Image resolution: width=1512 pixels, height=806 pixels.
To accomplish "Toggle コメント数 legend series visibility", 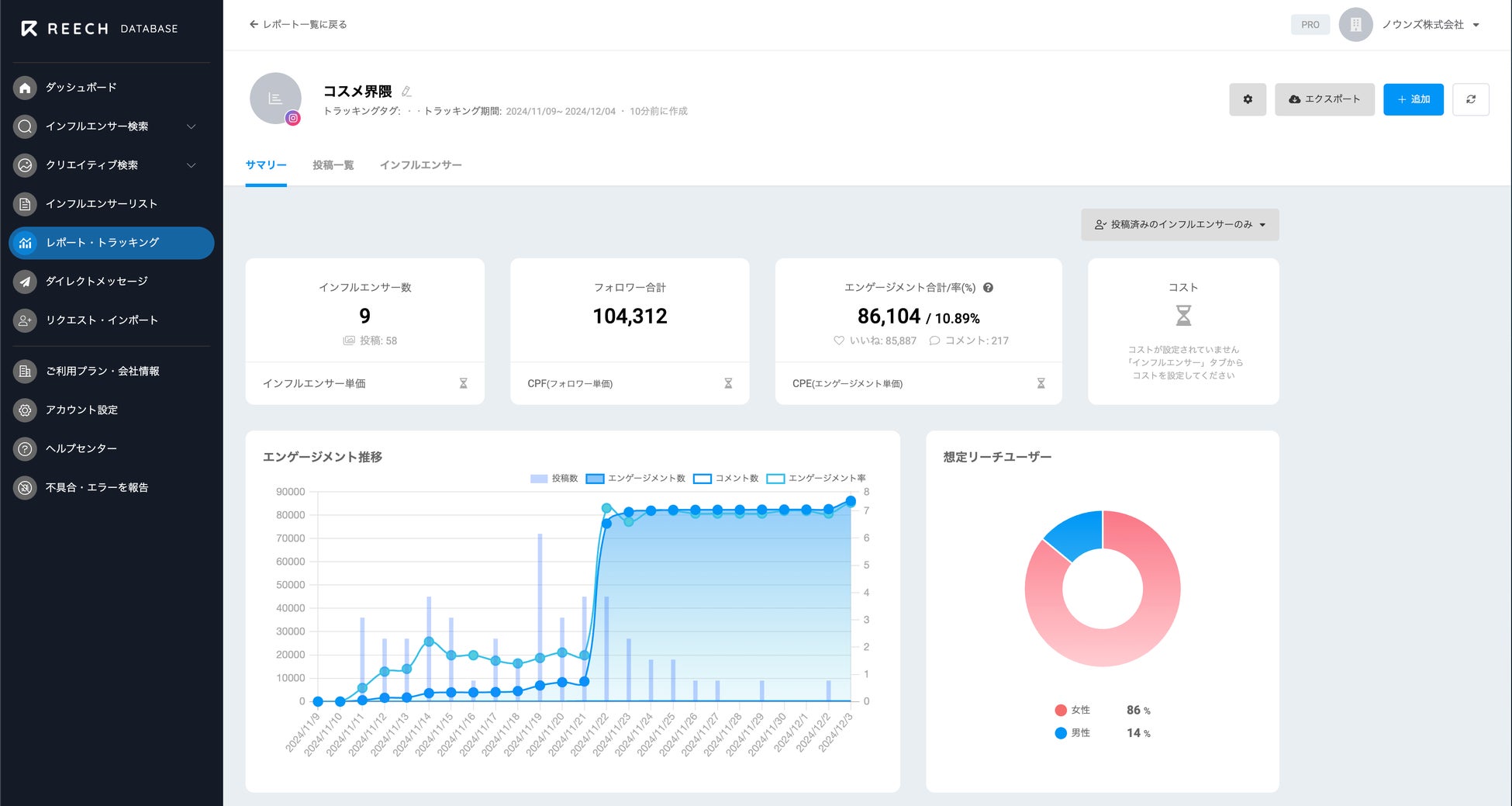I will 726,479.
